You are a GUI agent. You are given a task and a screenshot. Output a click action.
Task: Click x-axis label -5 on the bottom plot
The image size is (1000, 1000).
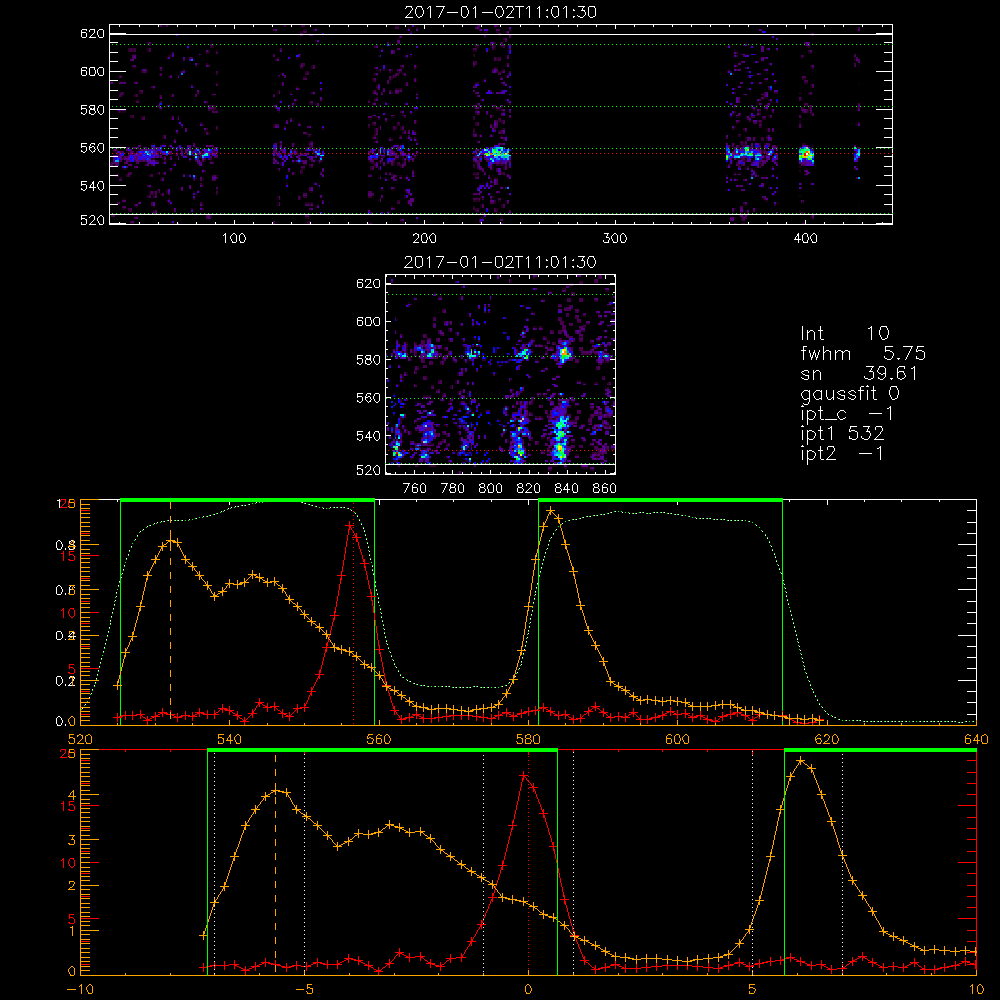[304, 989]
